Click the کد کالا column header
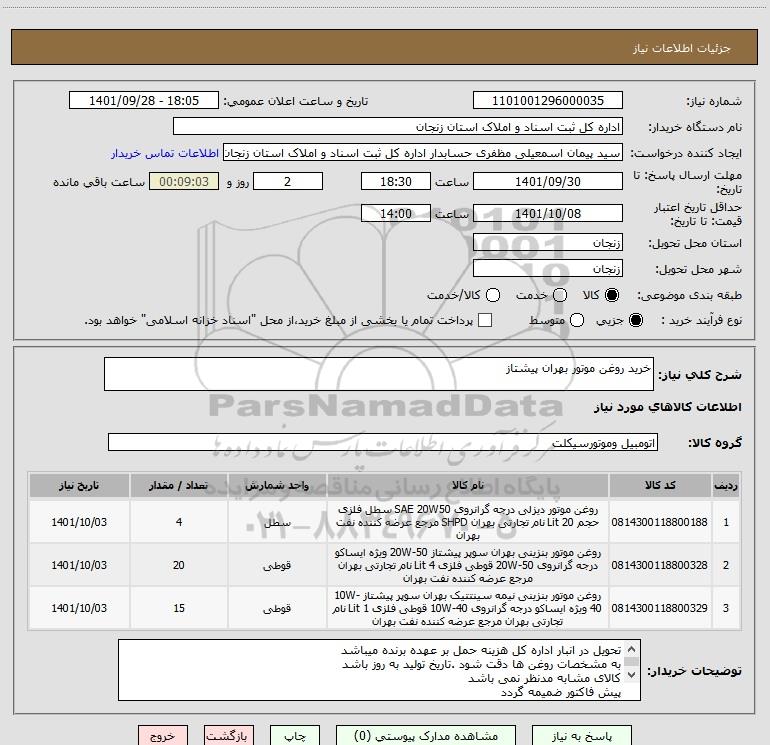This screenshot has height=745, width=770. 660,486
